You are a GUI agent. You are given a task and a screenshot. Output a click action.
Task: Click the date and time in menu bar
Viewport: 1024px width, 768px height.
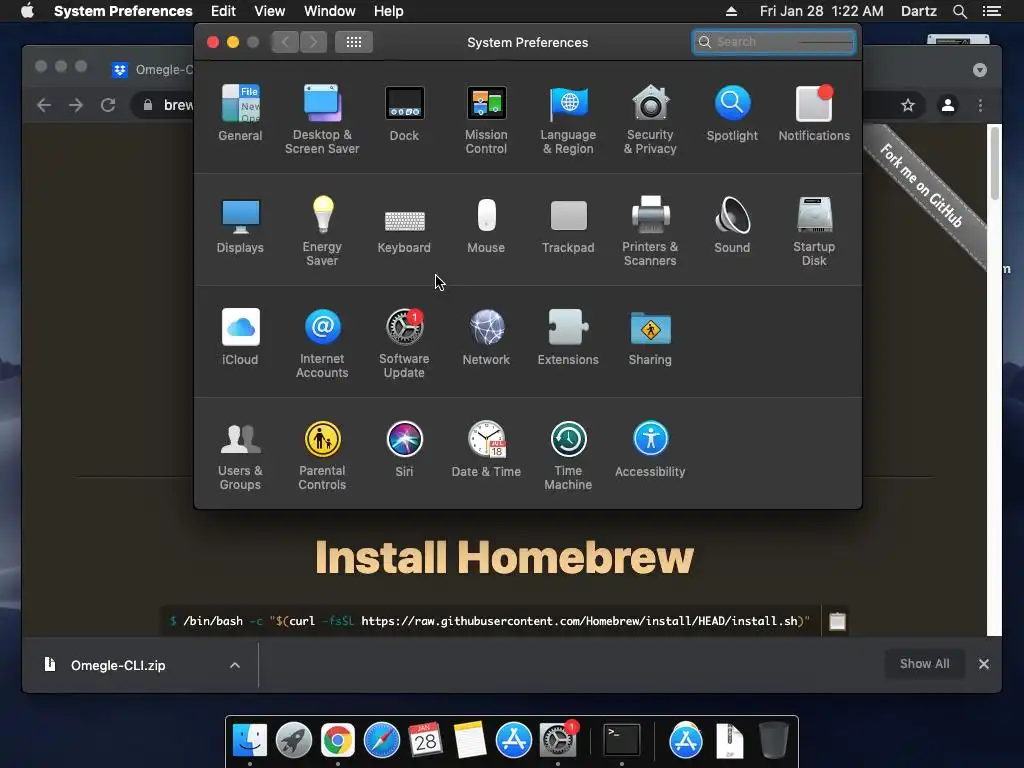tap(822, 11)
